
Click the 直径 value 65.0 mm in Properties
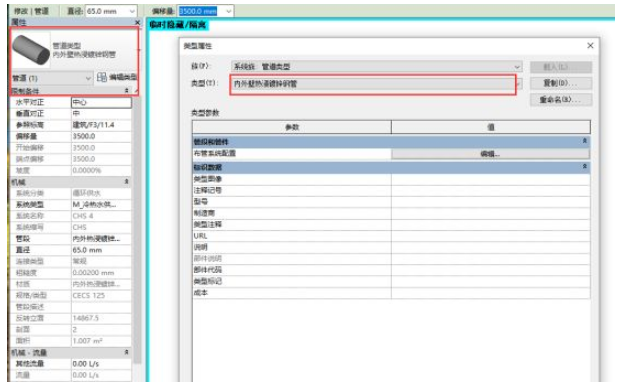tap(101, 250)
